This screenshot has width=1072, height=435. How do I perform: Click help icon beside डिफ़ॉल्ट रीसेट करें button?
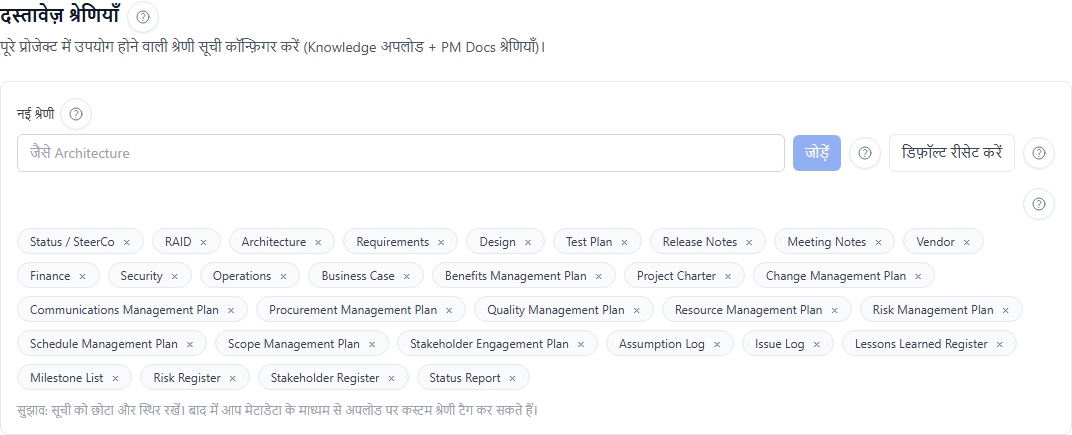1039,153
